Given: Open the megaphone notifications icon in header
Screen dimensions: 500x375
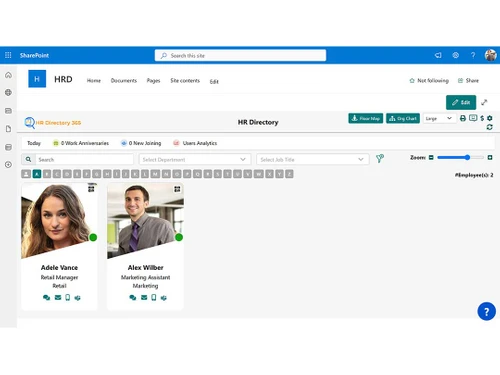Looking at the screenshot, I should (438, 55).
